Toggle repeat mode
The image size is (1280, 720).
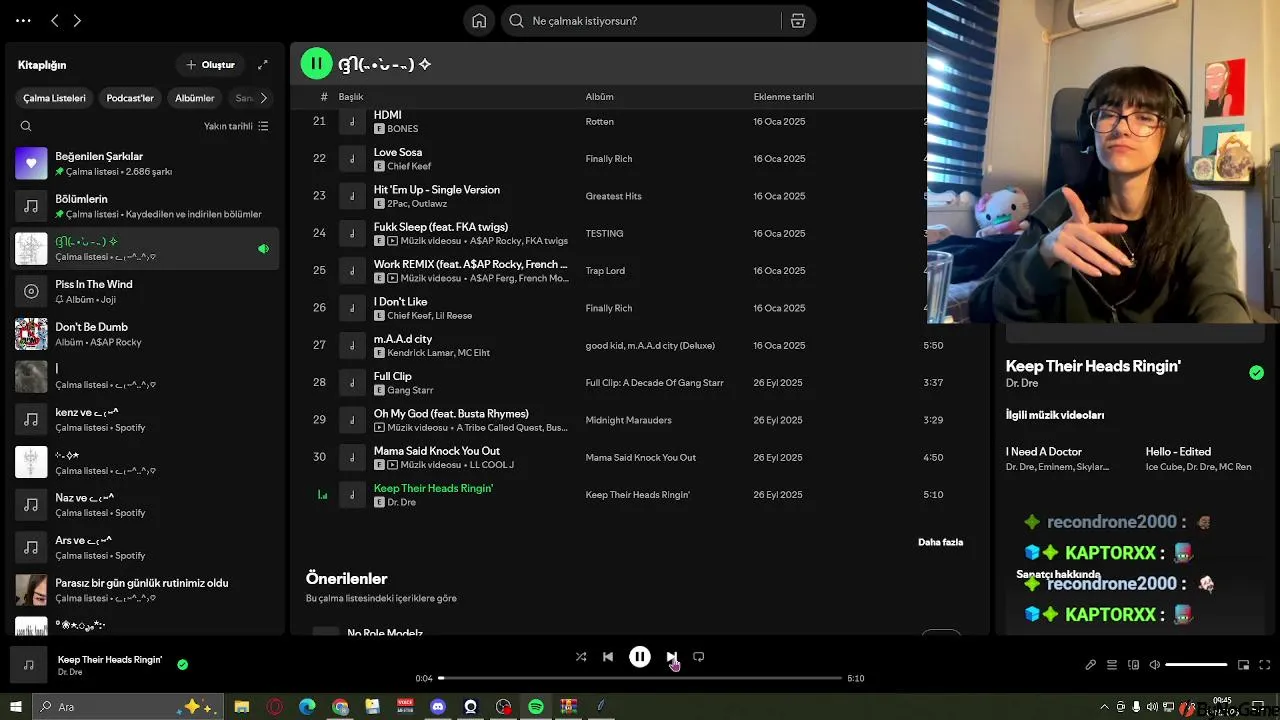pos(699,657)
